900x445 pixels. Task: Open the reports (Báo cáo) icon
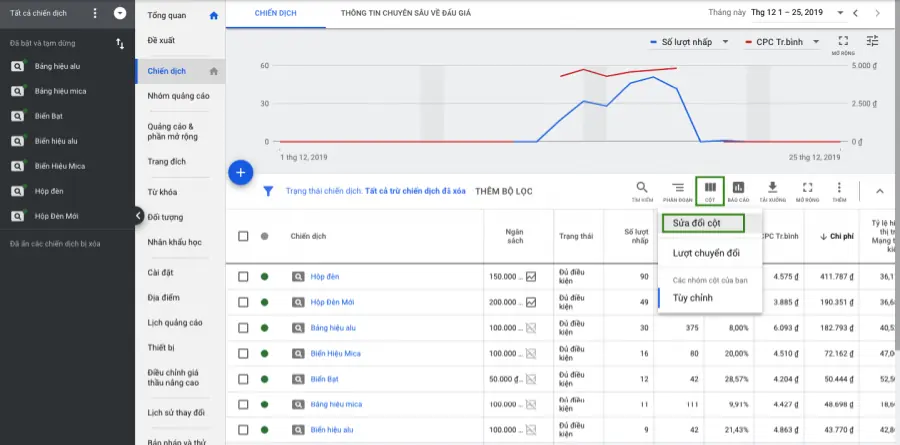pos(739,189)
